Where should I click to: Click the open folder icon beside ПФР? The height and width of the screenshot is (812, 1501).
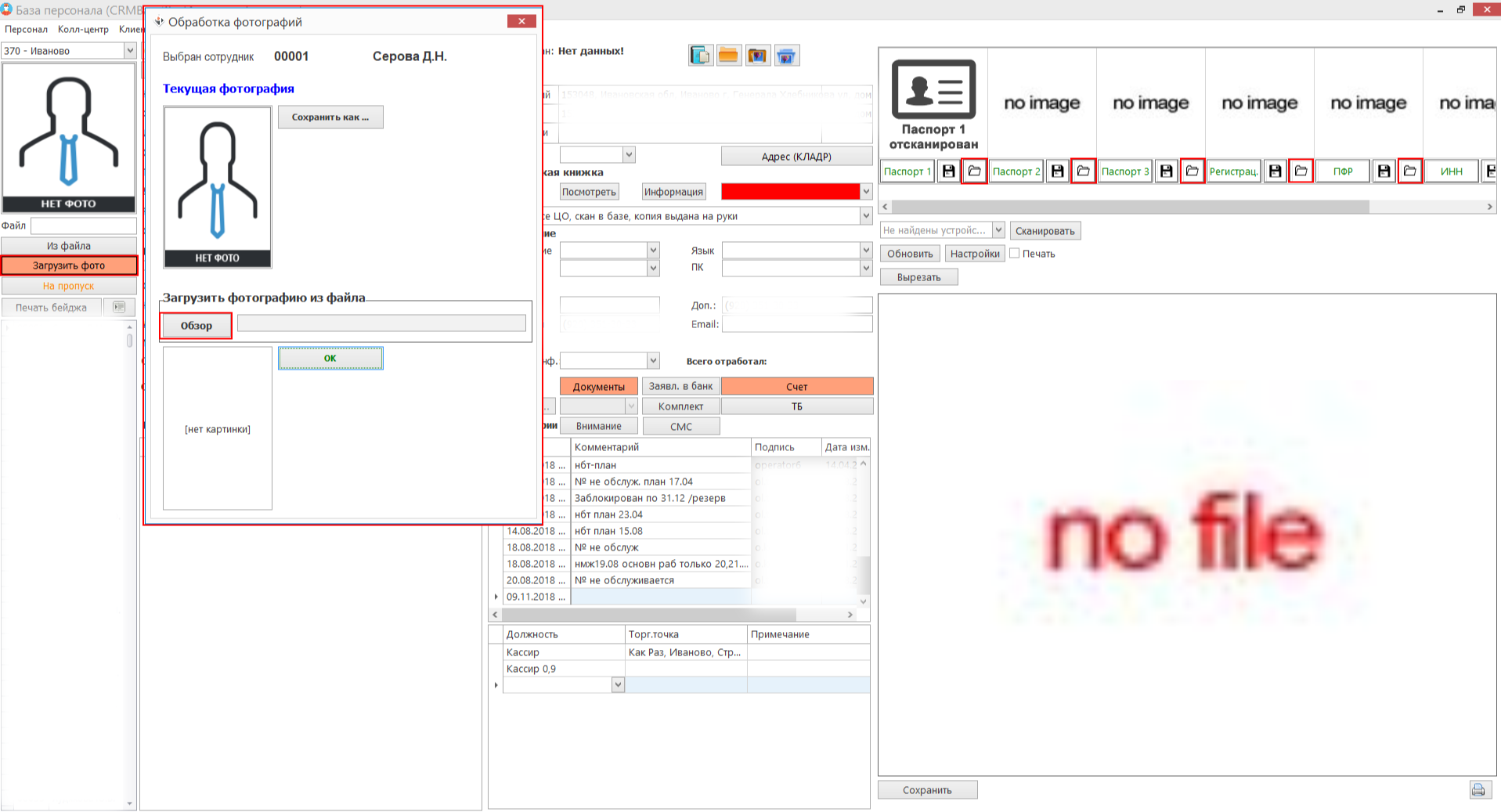click(x=1409, y=171)
